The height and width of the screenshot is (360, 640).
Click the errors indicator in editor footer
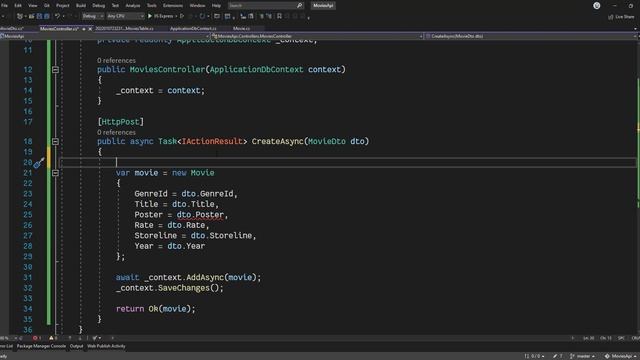(37, 338)
